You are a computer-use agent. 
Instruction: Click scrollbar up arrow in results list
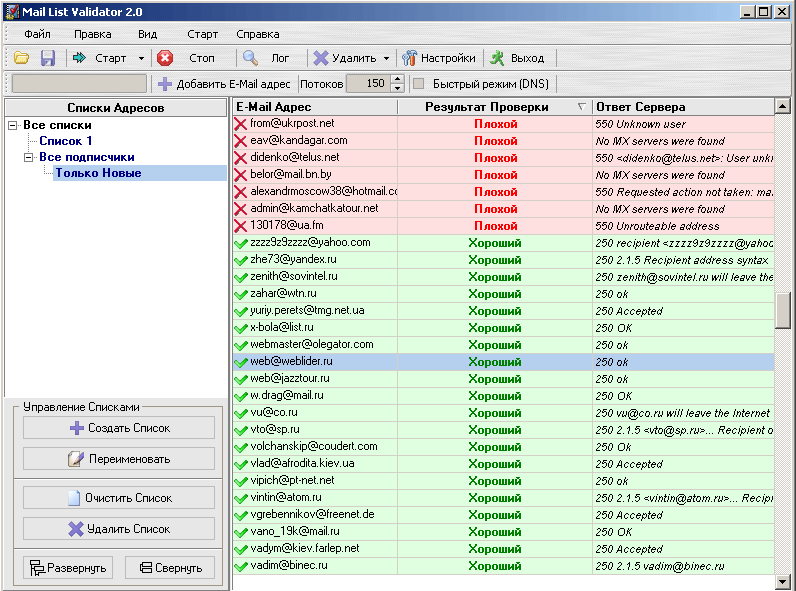pos(782,106)
